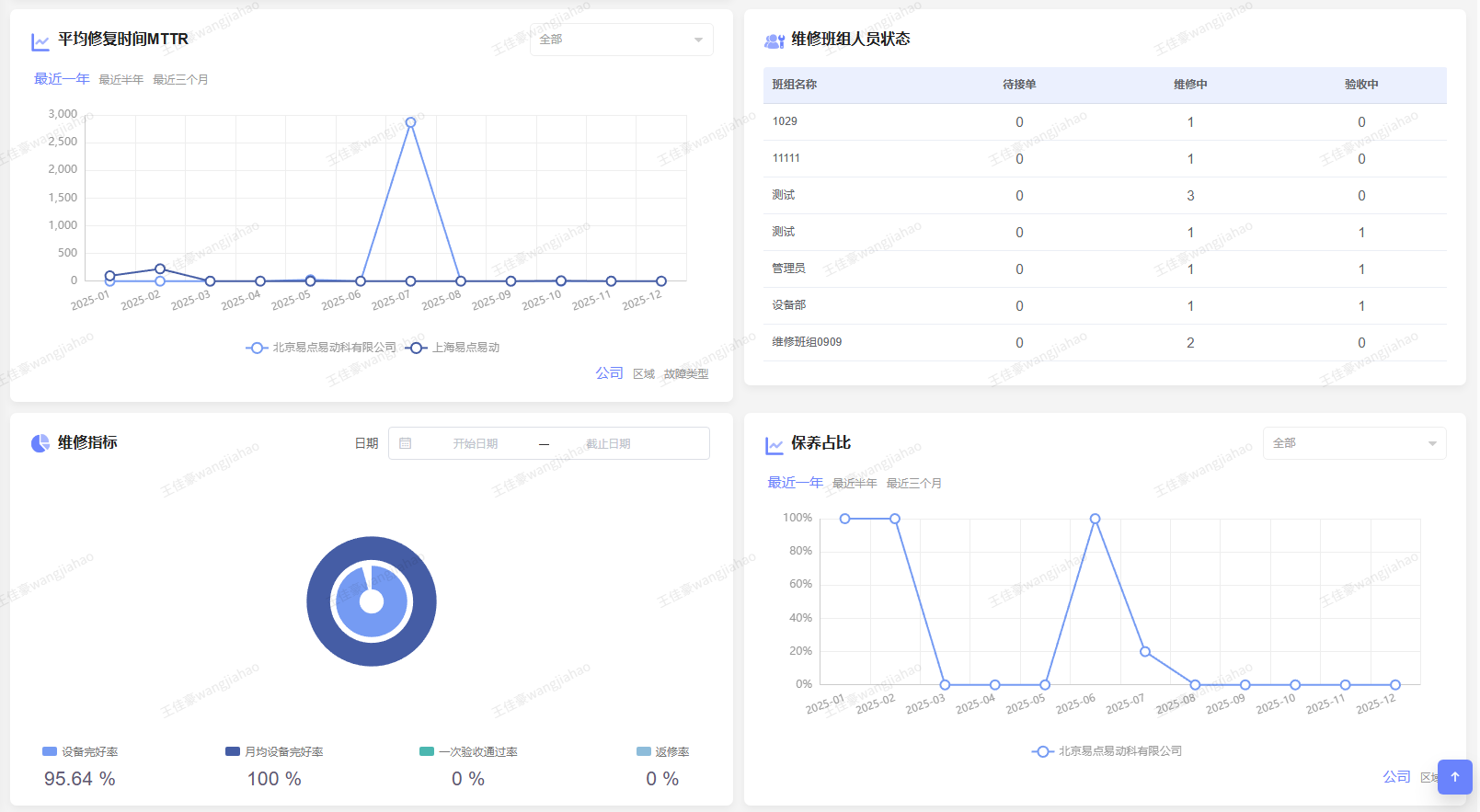Click the MTTR line chart icon
1480x812 pixels.
coord(40,41)
